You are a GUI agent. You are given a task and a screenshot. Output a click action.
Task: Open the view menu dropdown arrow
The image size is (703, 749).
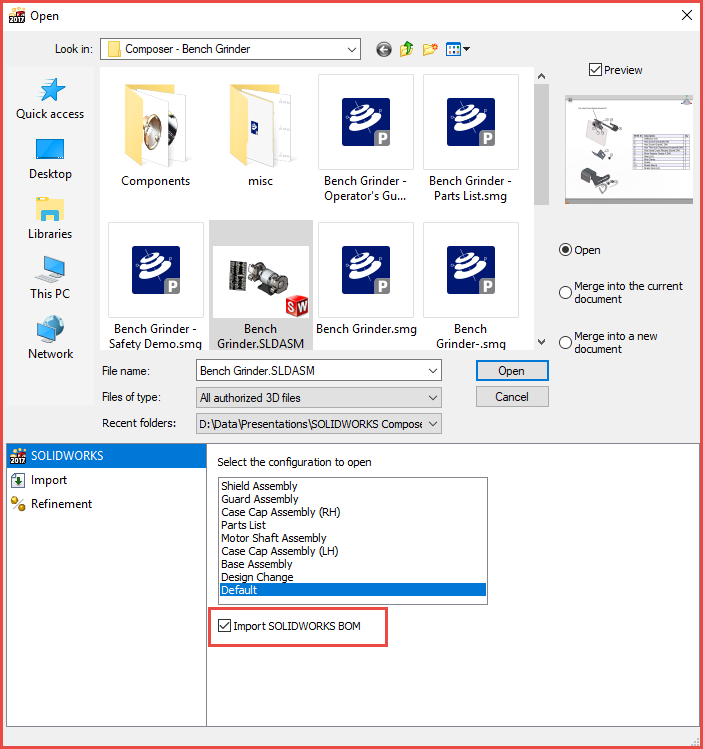[467, 49]
